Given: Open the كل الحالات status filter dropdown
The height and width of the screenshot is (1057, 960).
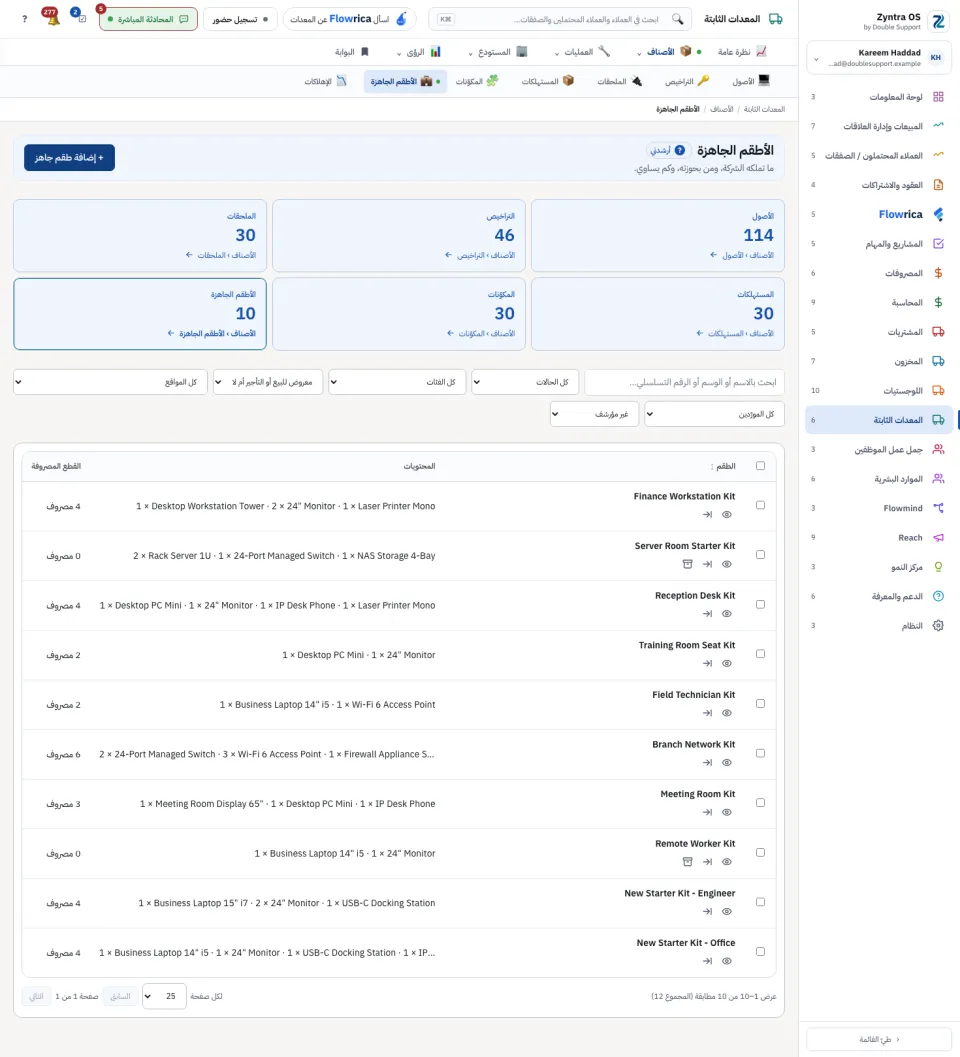Looking at the screenshot, I should pyautogui.click(x=524, y=382).
